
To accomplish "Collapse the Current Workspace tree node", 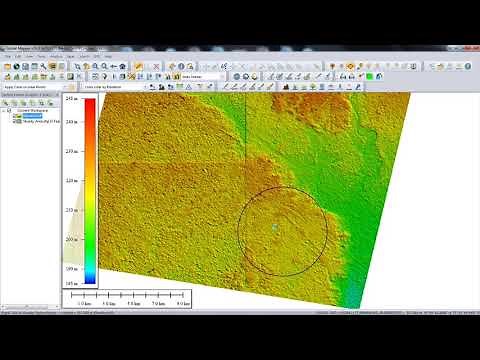I will tap(4, 110).
